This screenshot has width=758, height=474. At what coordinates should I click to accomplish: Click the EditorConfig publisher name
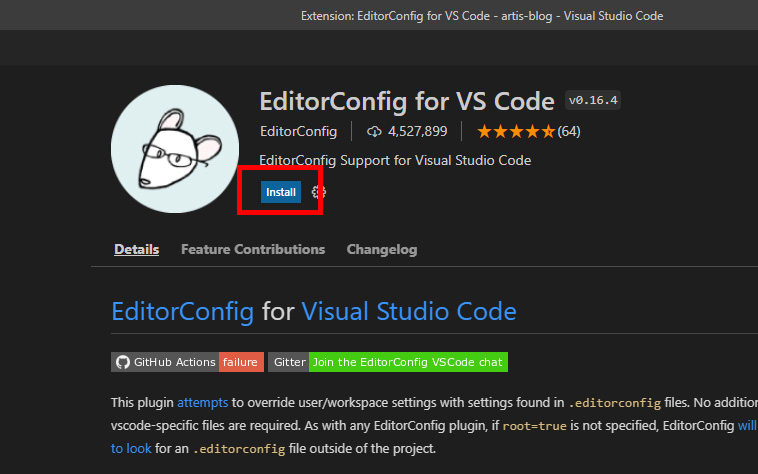coord(298,131)
